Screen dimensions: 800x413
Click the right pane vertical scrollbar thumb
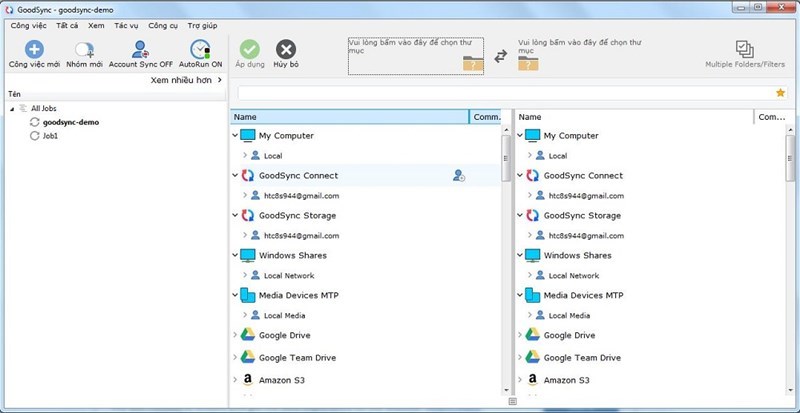click(x=790, y=158)
